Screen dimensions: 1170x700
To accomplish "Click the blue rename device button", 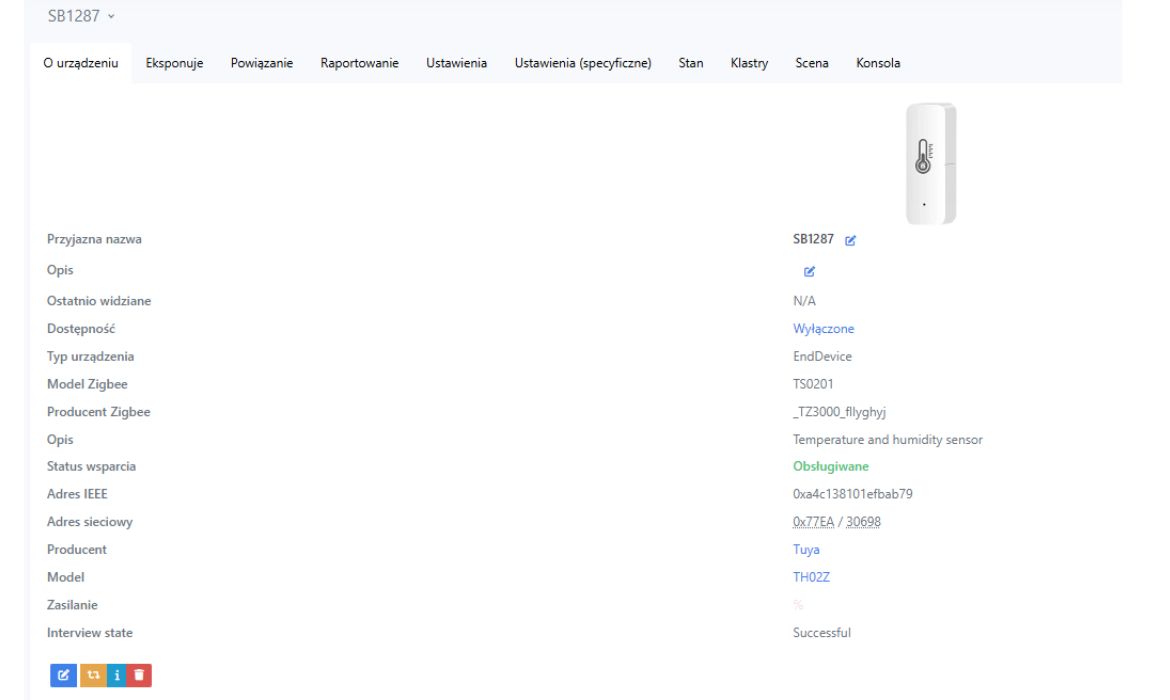I will coord(62,675).
